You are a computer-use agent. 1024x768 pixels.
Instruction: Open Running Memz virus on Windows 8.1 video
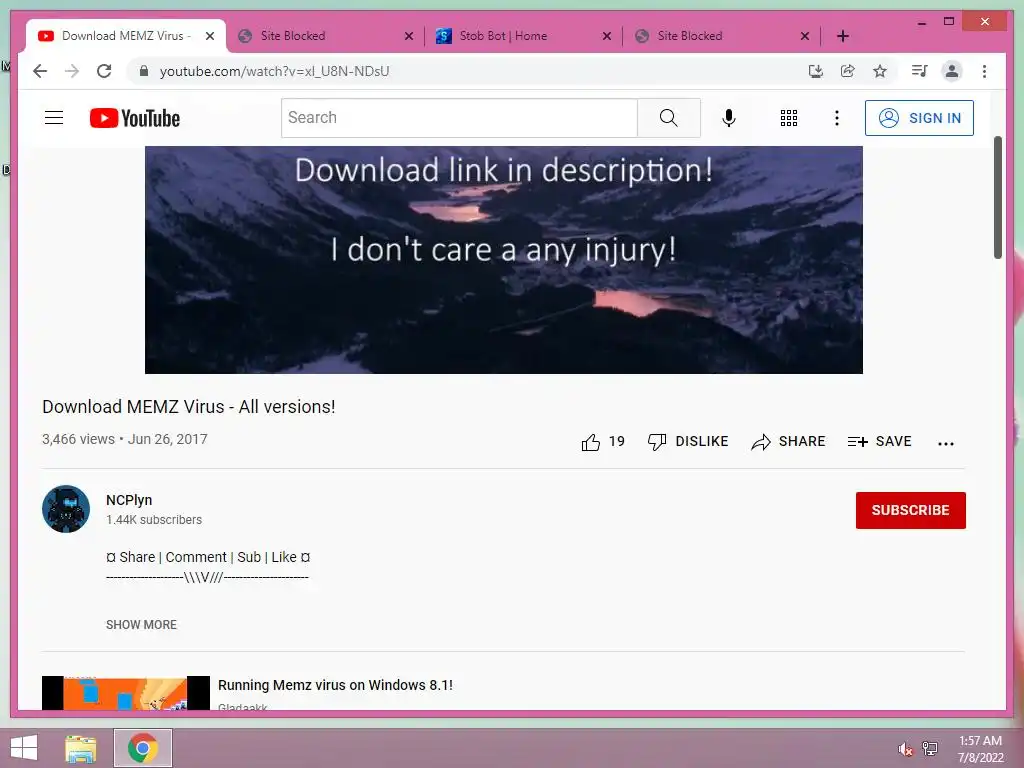pyautogui.click(x=335, y=685)
